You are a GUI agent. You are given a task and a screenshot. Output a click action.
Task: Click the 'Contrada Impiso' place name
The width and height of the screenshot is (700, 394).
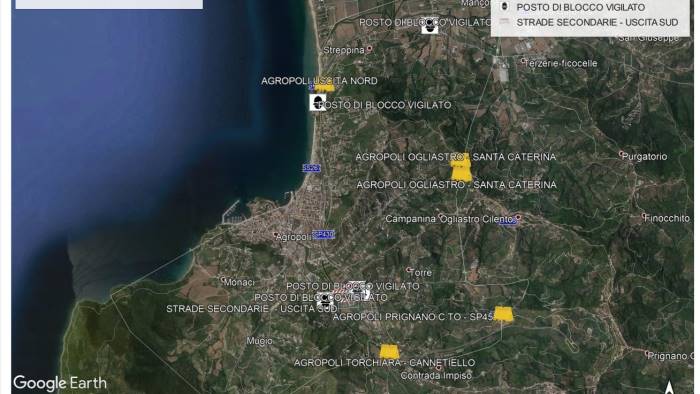(x=436, y=376)
